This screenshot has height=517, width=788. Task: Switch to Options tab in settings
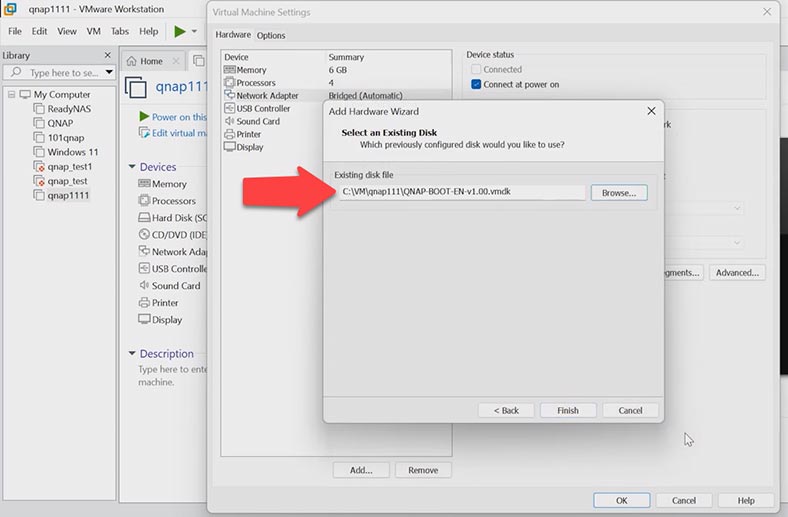[271, 35]
